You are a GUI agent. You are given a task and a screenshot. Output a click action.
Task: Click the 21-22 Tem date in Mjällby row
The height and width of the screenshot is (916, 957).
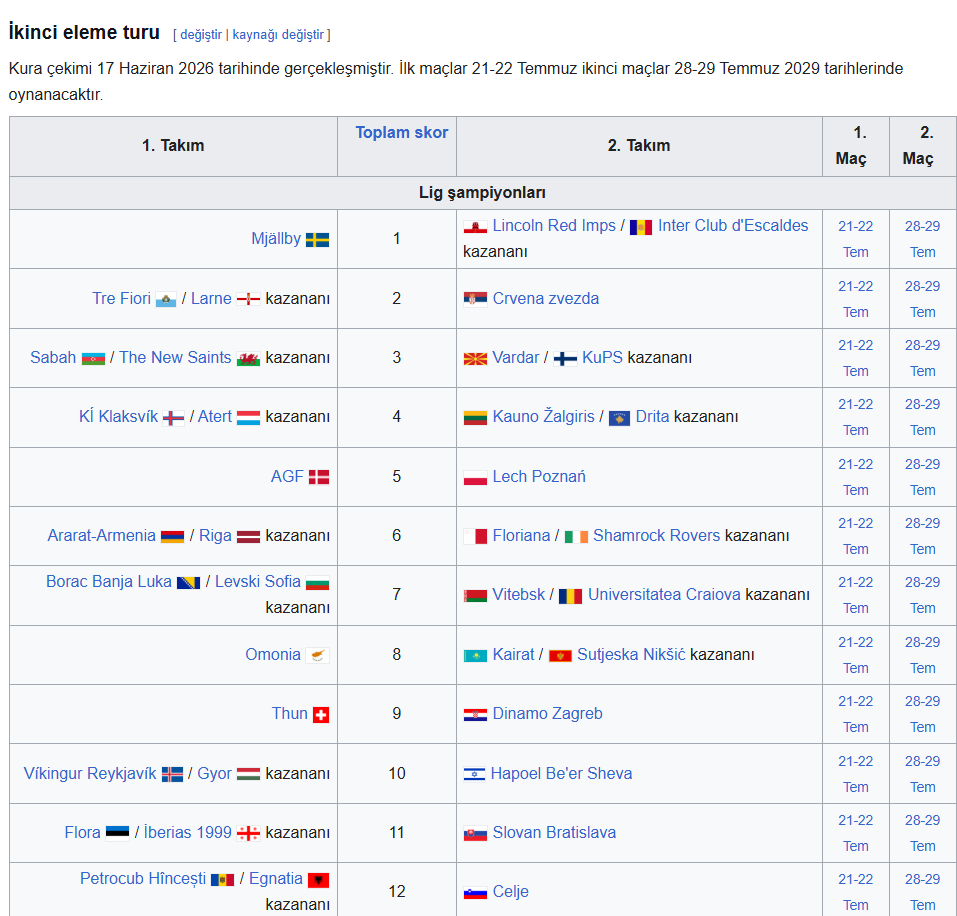coord(855,239)
